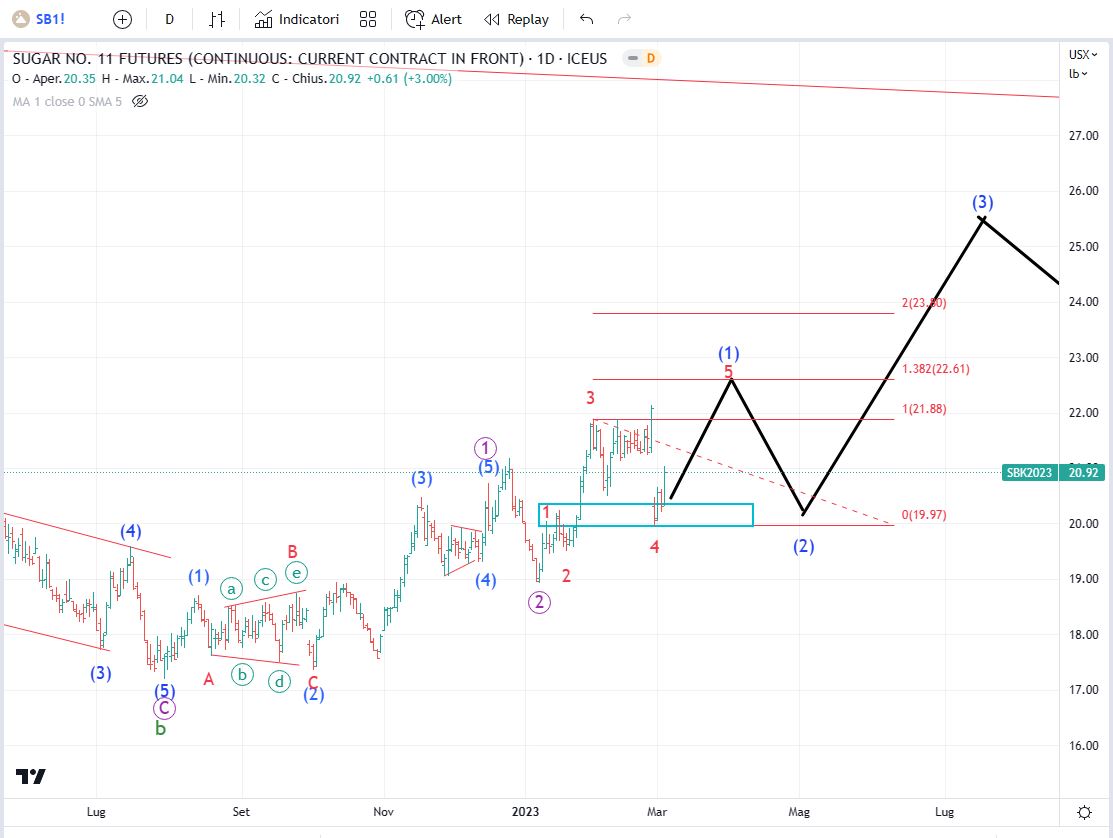The width and height of the screenshot is (1113, 838).
Task: Select the 1(21.88) Fibonacci level label
Action: point(924,409)
